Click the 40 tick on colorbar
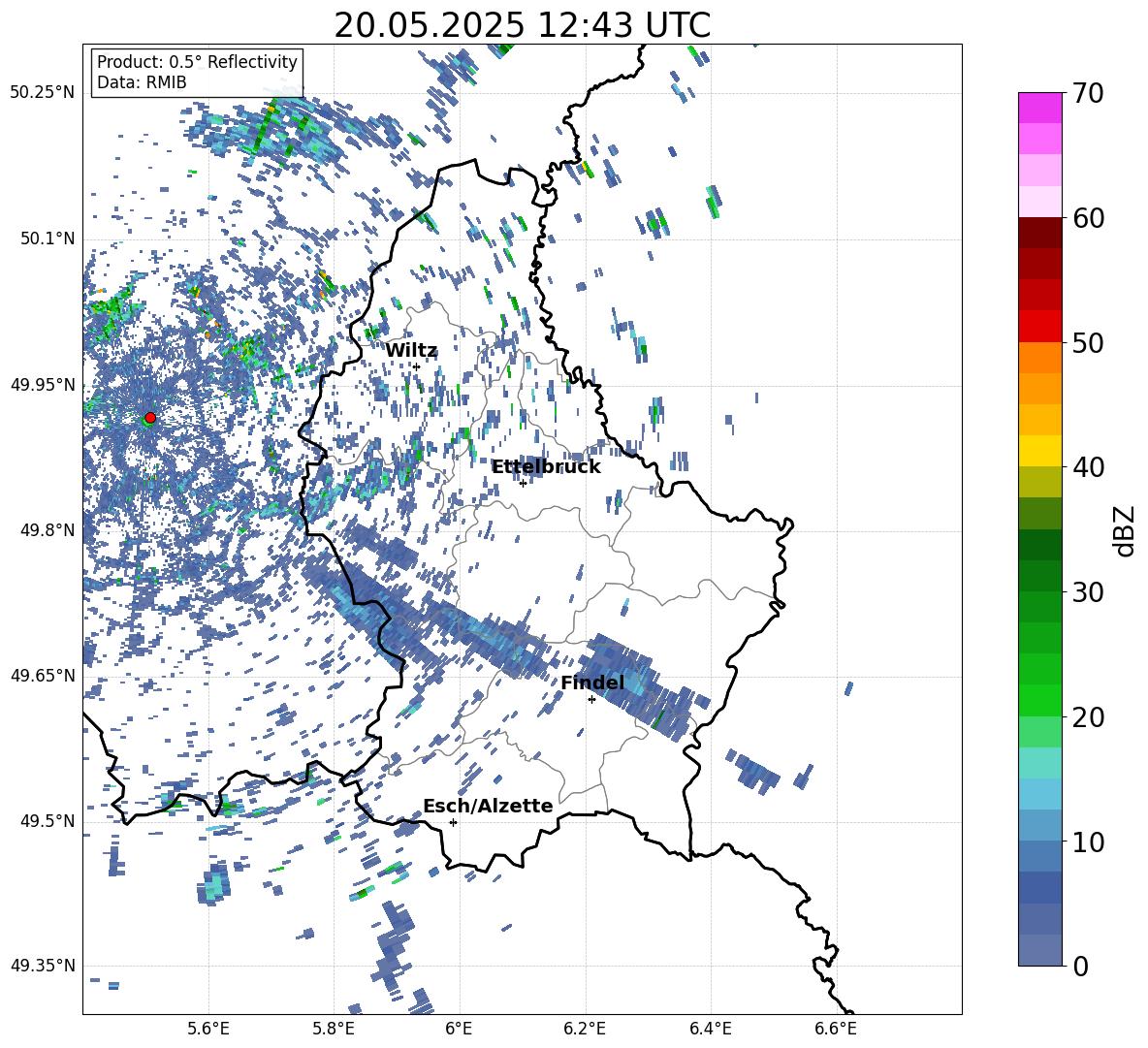Image resolution: width=1148 pixels, height=1048 pixels. [x=1088, y=467]
